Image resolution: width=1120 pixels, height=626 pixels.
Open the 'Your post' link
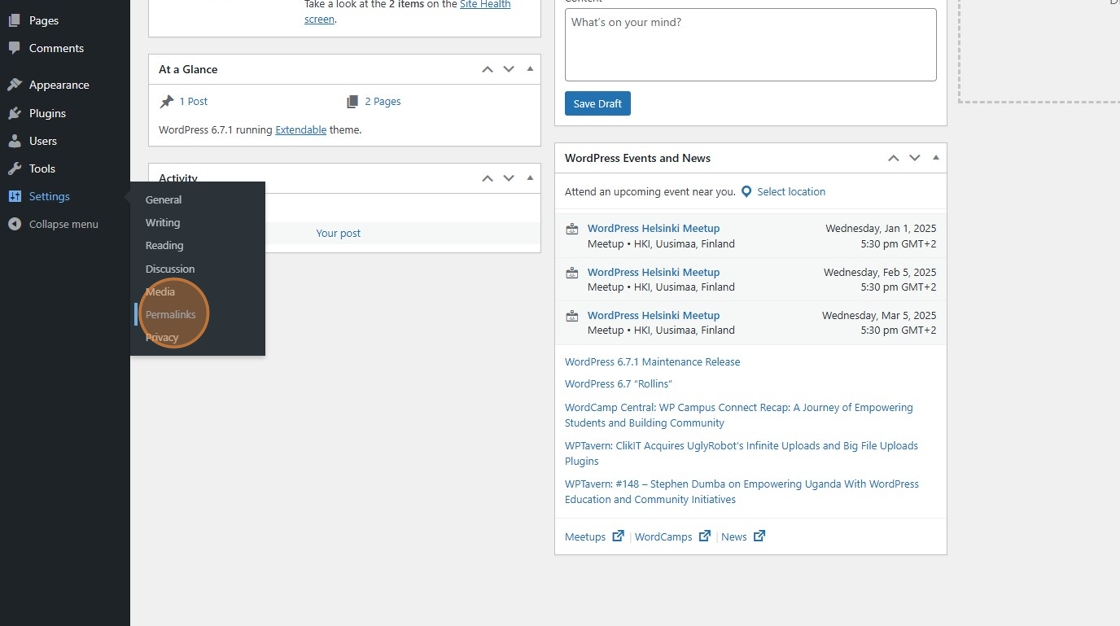click(339, 234)
